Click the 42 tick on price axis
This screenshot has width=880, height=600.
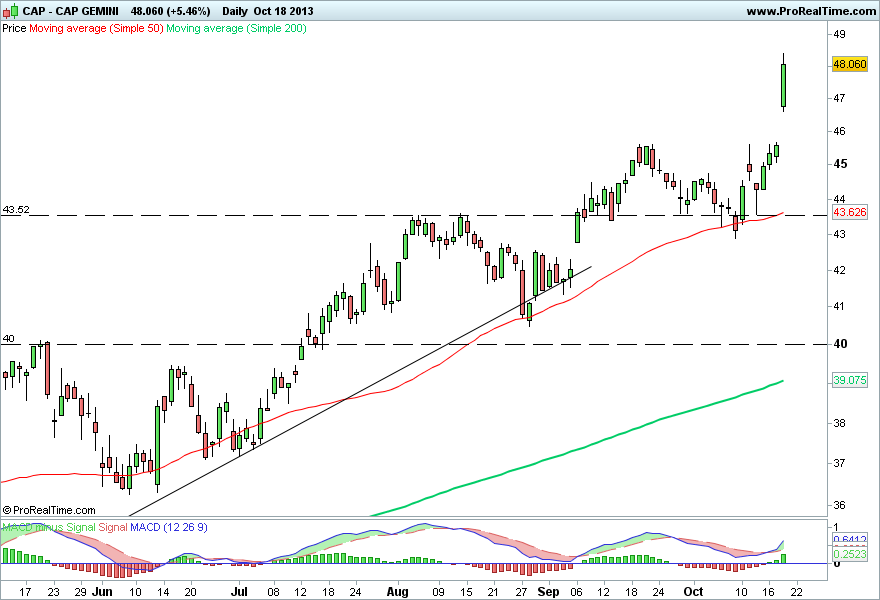pyautogui.click(x=839, y=271)
